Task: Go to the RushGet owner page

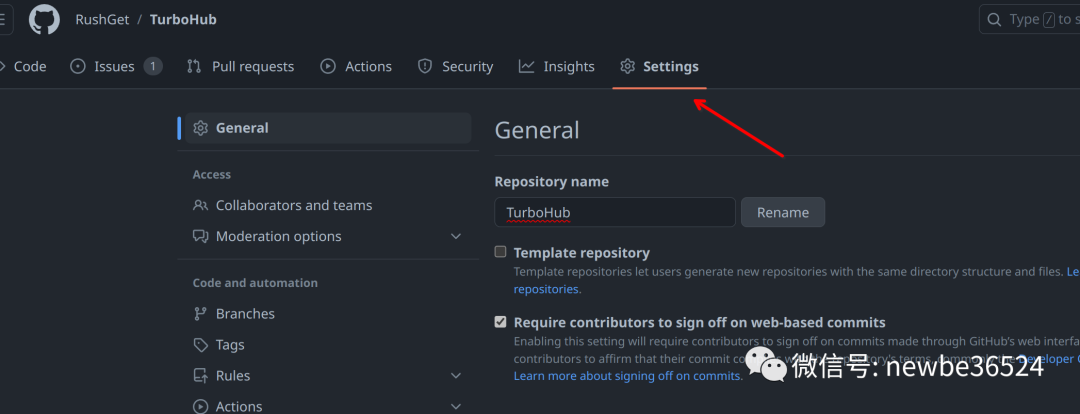Action: click(x=103, y=19)
